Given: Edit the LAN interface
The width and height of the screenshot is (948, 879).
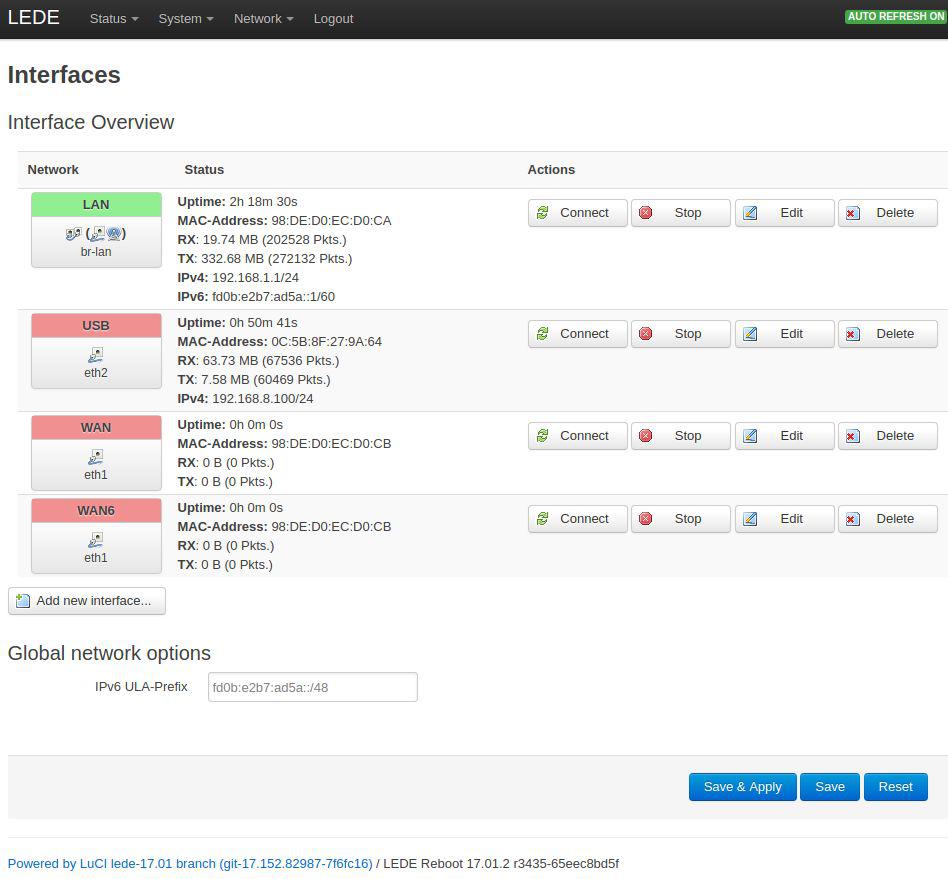Looking at the screenshot, I should point(785,213).
